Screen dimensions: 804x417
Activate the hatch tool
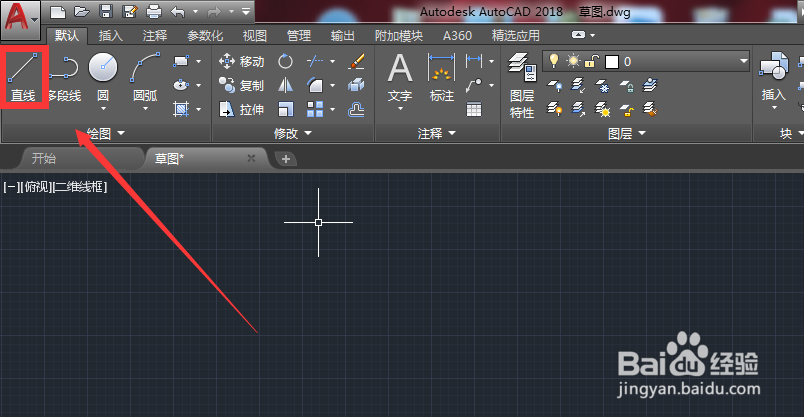tap(181, 109)
